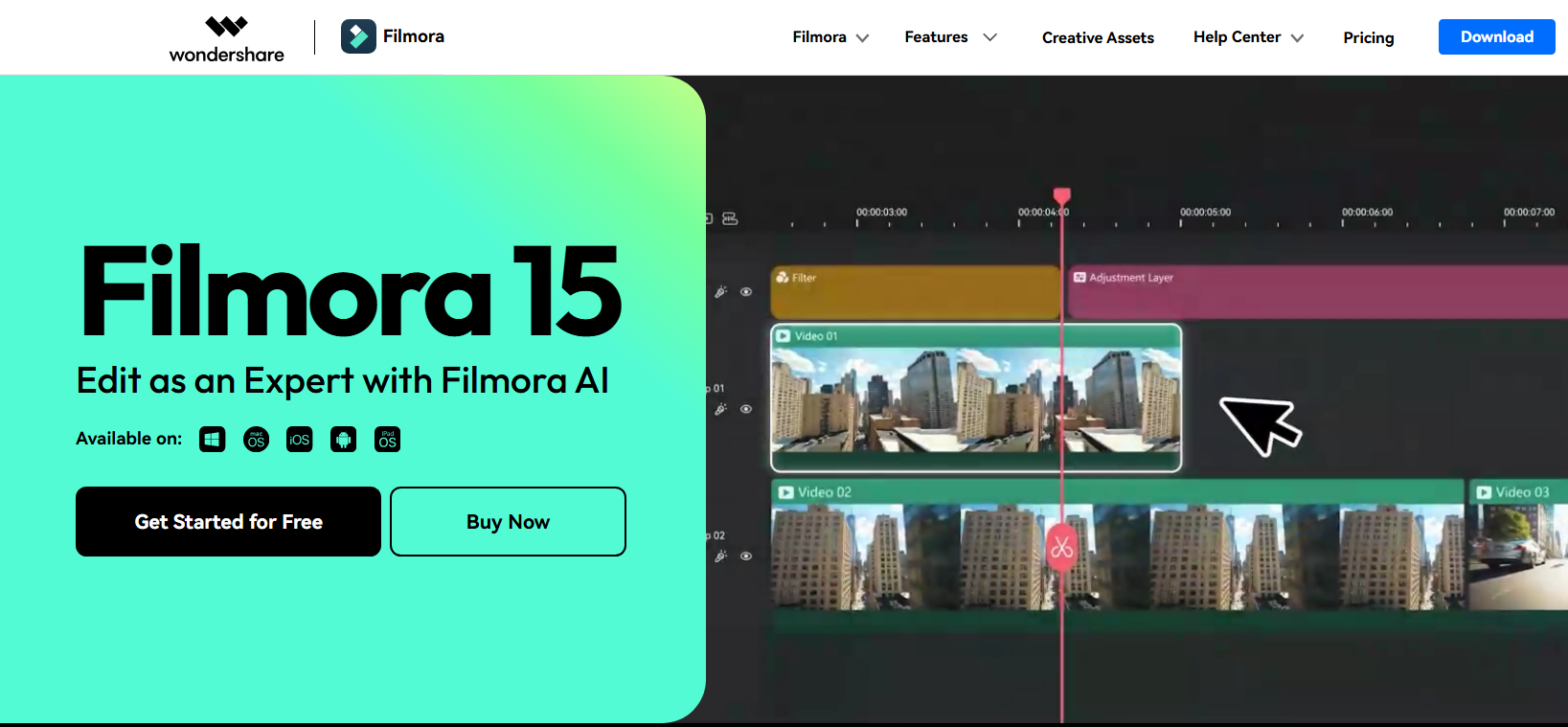Click the iPadOS platform icon
This screenshot has height=727, width=1568.
click(x=387, y=440)
